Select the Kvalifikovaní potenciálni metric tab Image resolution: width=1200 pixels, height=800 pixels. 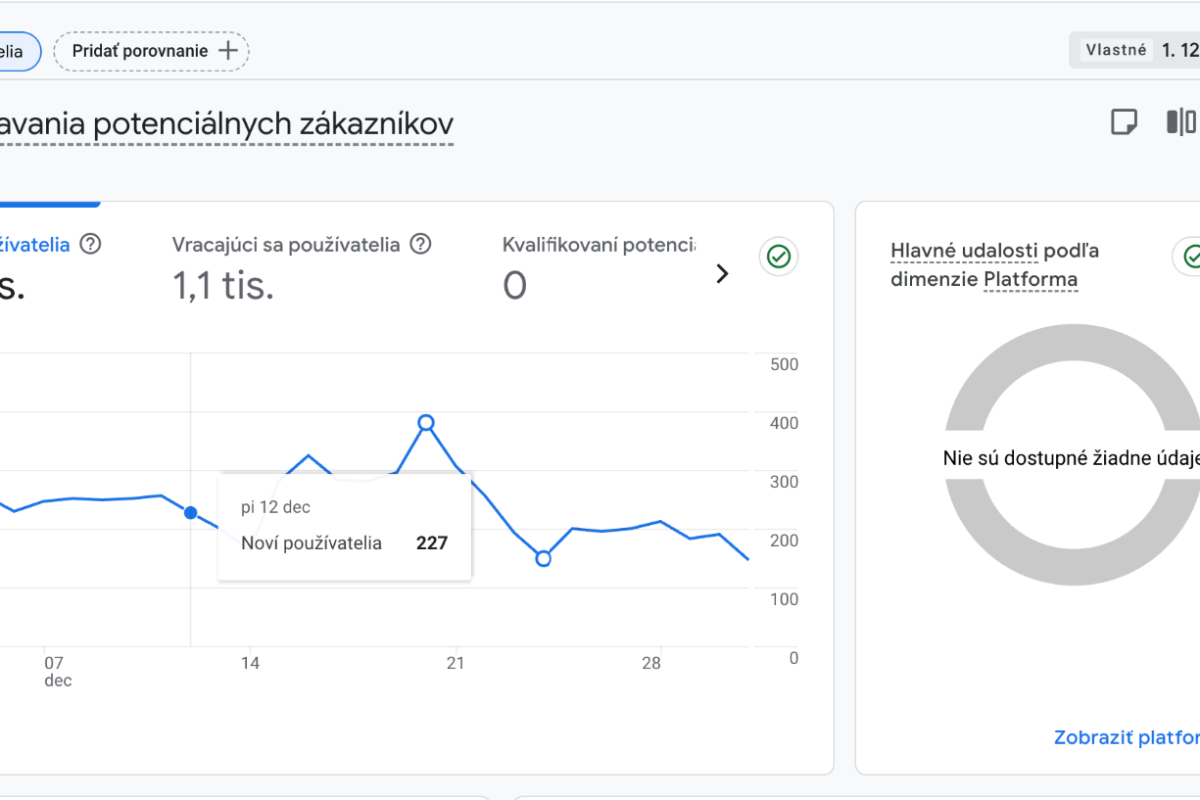click(598, 265)
